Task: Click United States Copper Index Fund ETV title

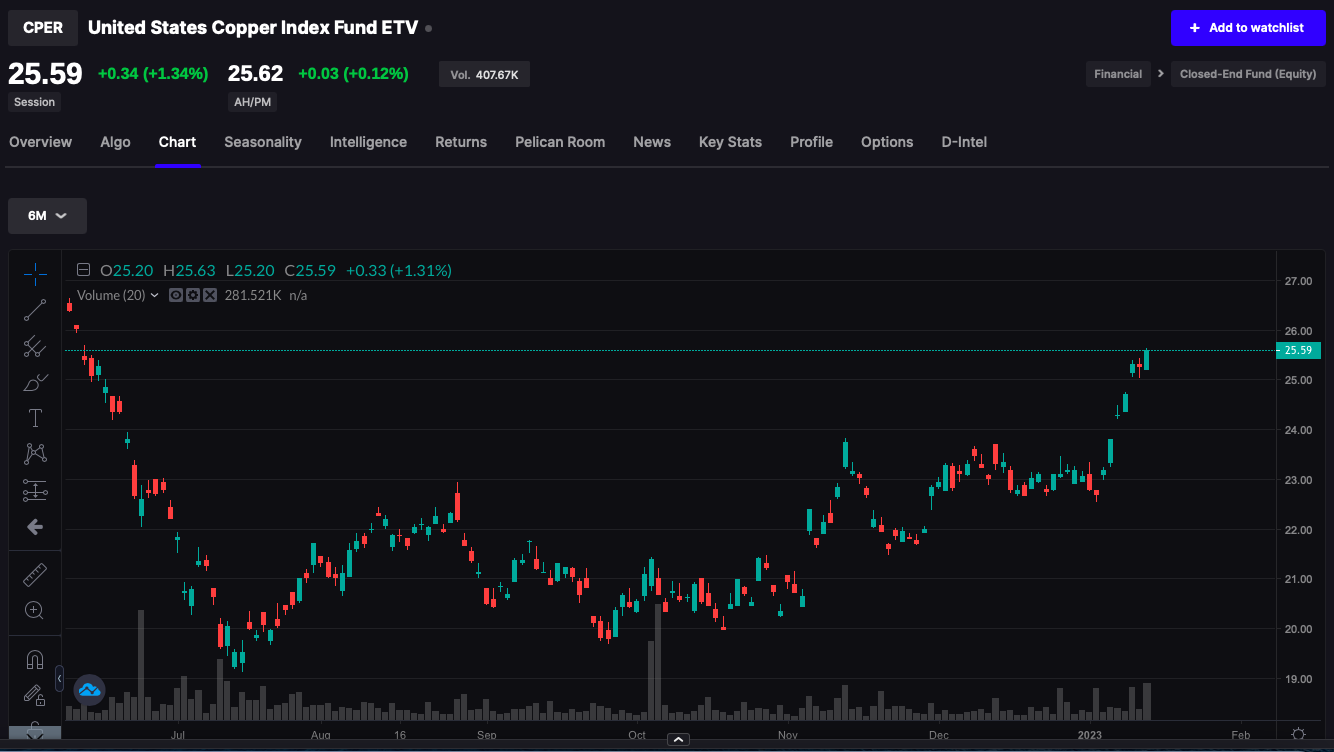Action: coord(253,28)
